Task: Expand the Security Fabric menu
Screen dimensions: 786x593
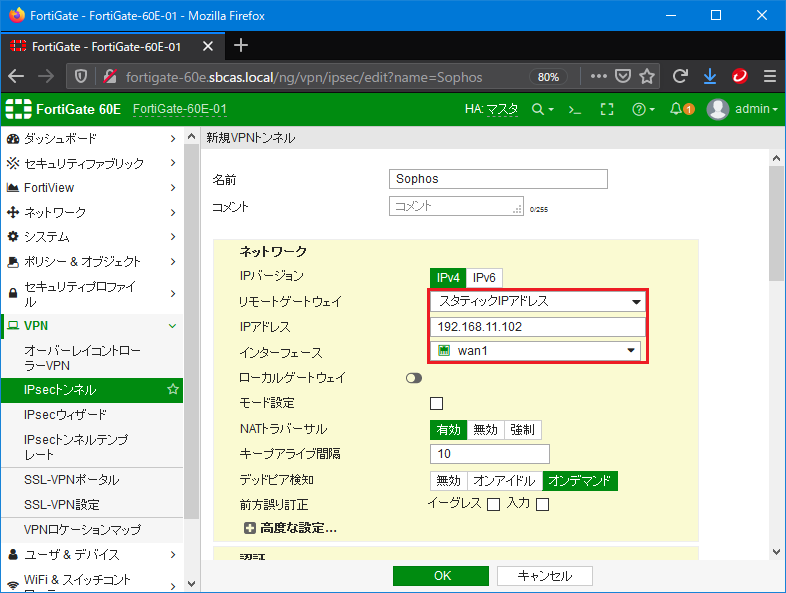Action: 92,163
